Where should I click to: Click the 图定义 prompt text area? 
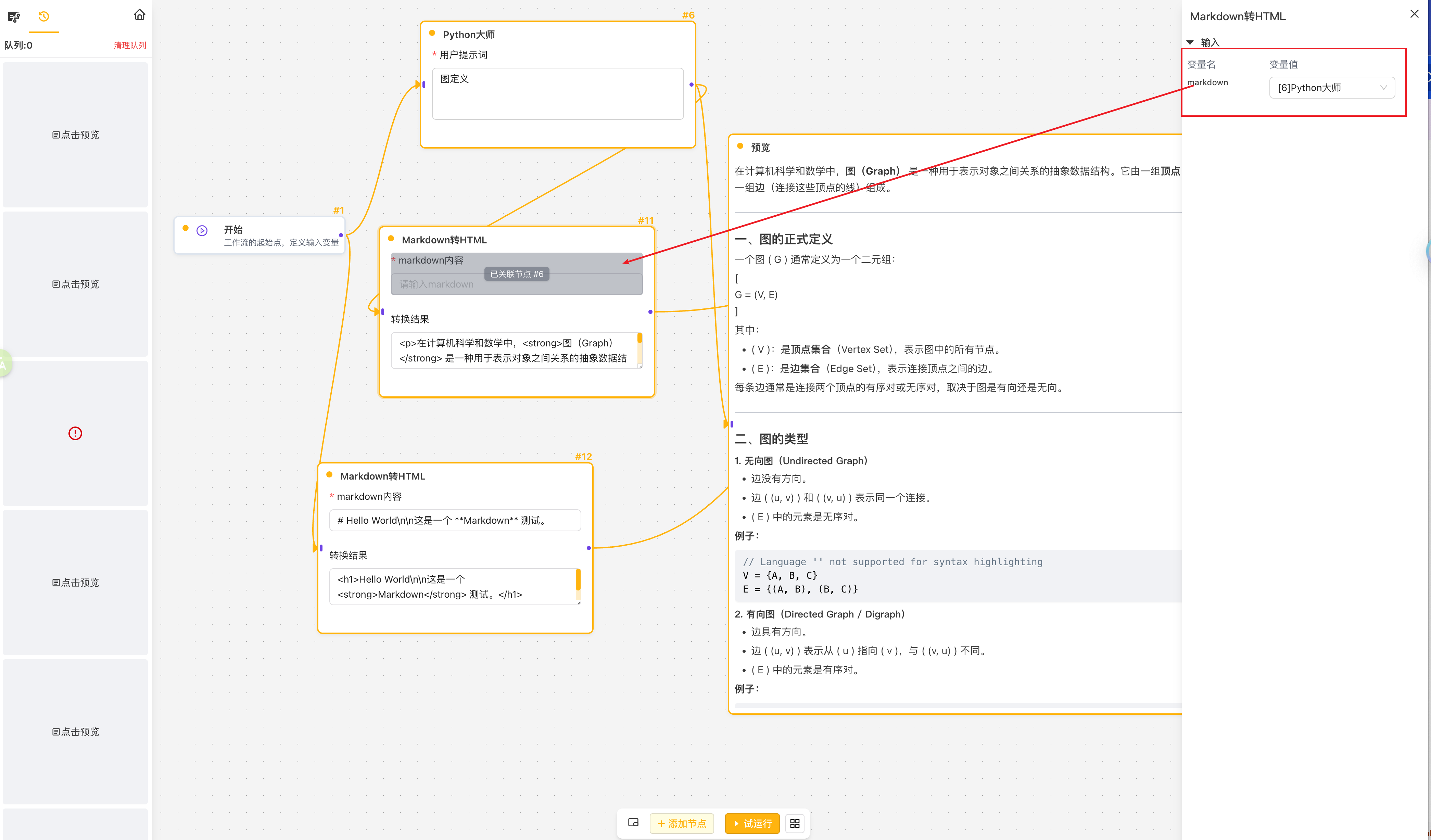[557, 94]
